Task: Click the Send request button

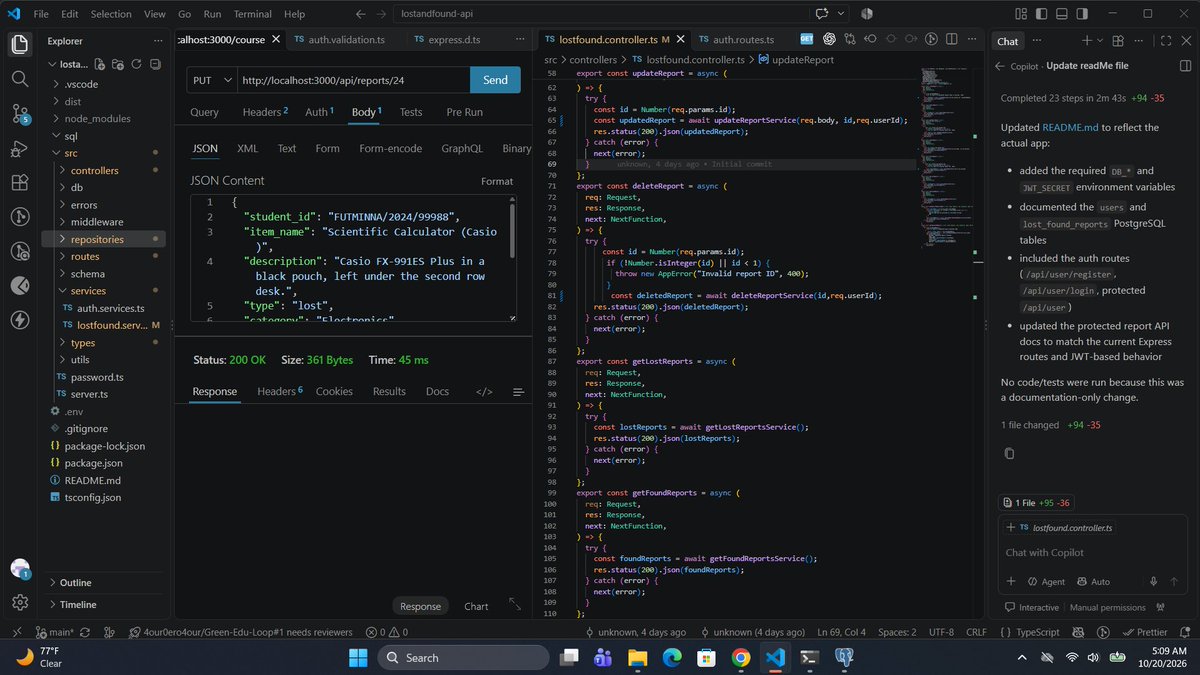Action: [x=495, y=80]
